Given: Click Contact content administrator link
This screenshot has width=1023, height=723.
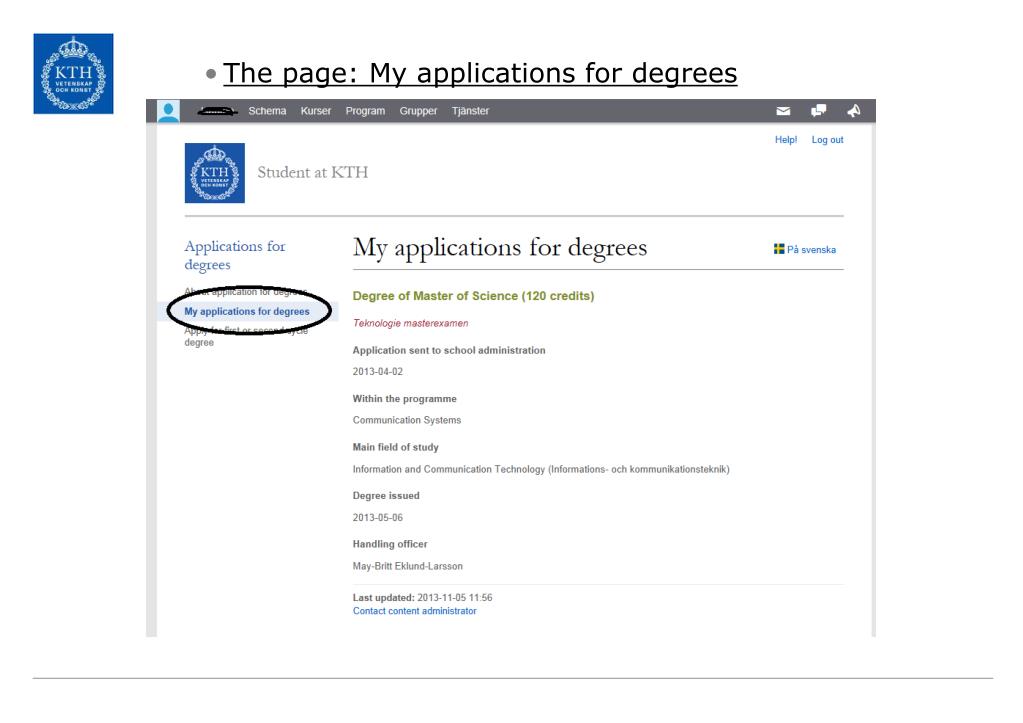Looking at the screenshot, I should coord(414,611).
